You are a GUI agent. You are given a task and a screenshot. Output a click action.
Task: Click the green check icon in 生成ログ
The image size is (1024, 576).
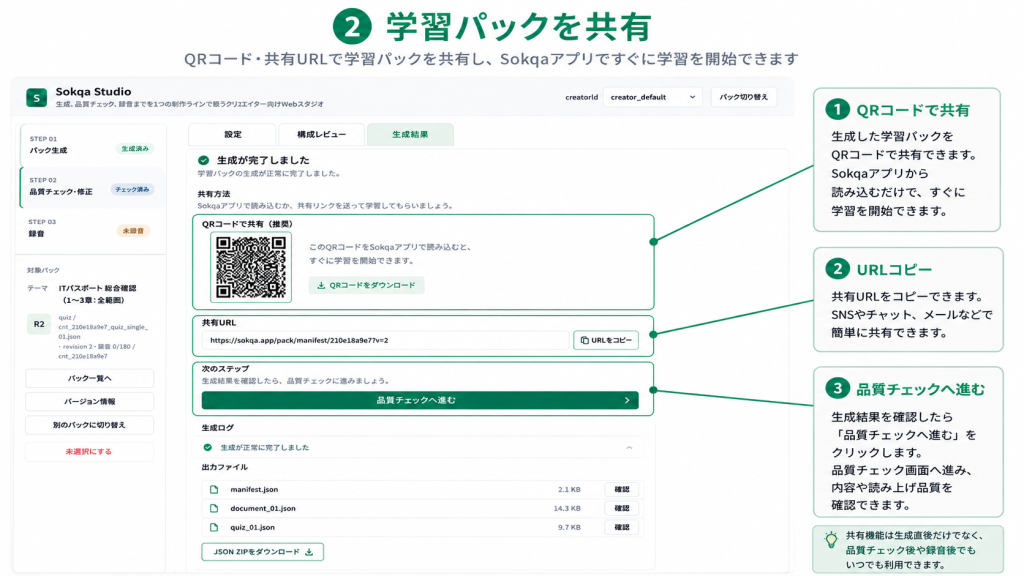208,447
